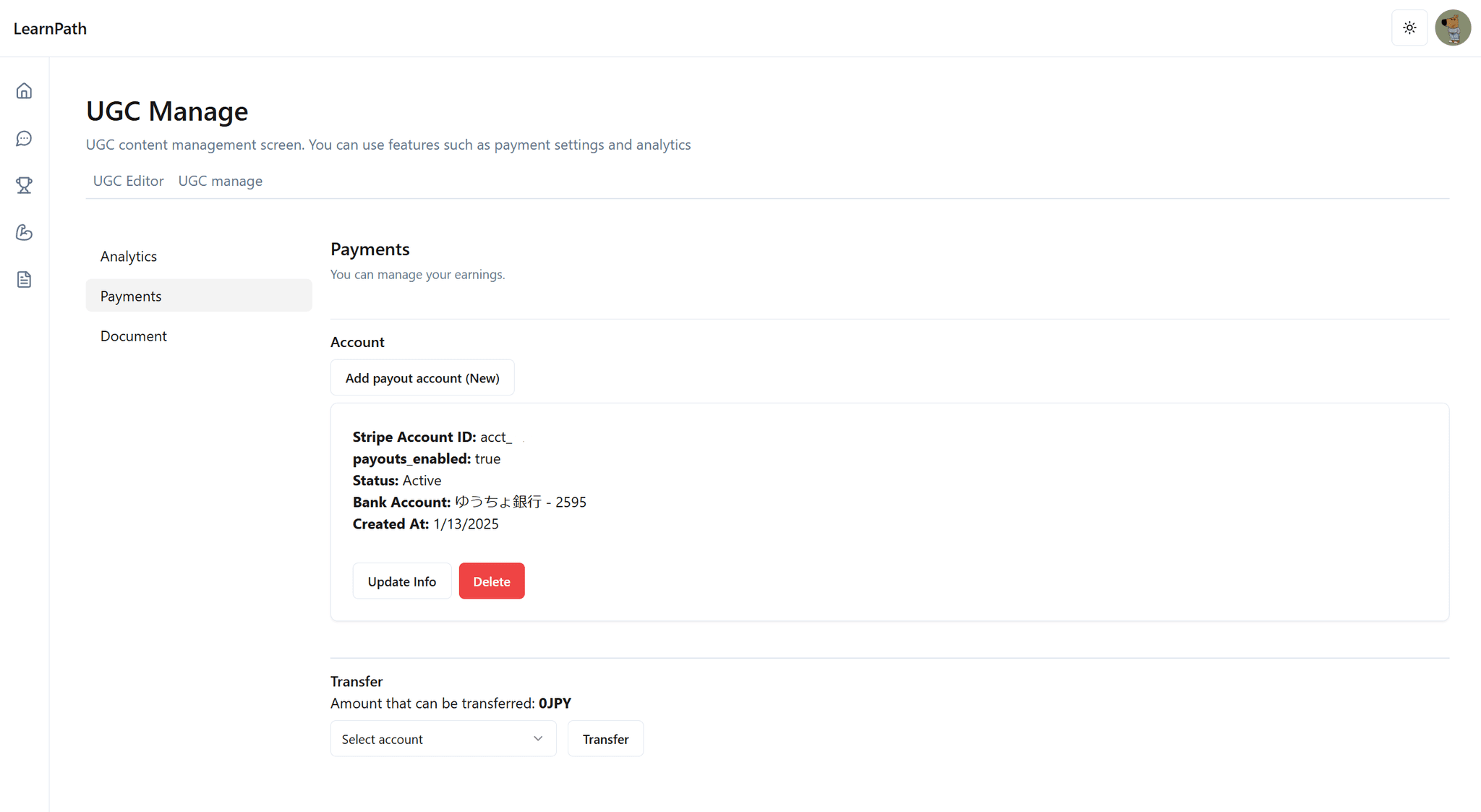Click the LearnPath logo text

point(50,28)
